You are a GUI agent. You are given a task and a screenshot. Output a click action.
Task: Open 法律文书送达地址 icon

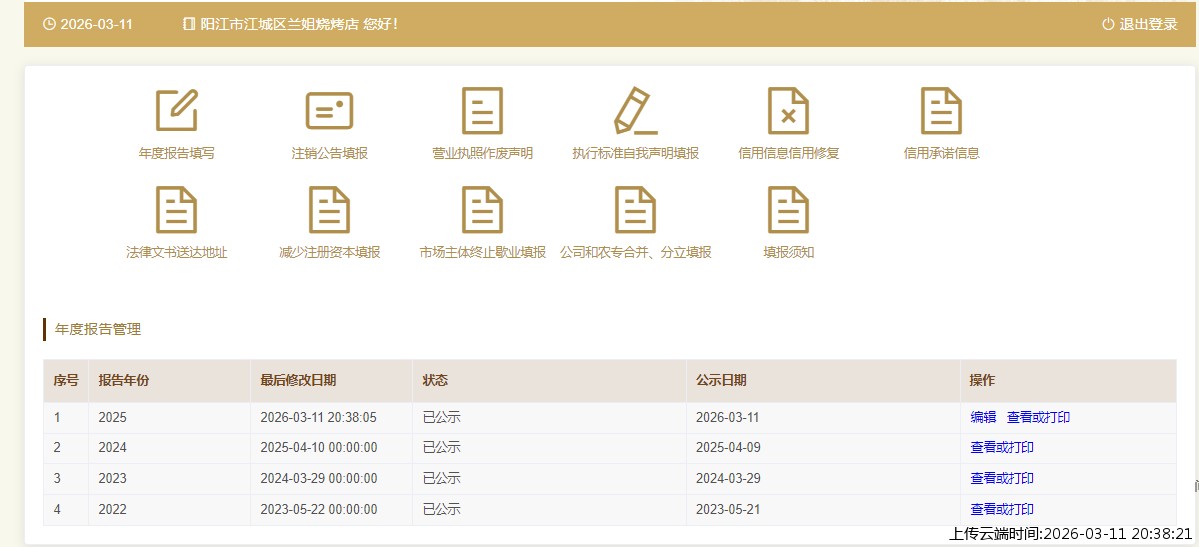point(176,209)
